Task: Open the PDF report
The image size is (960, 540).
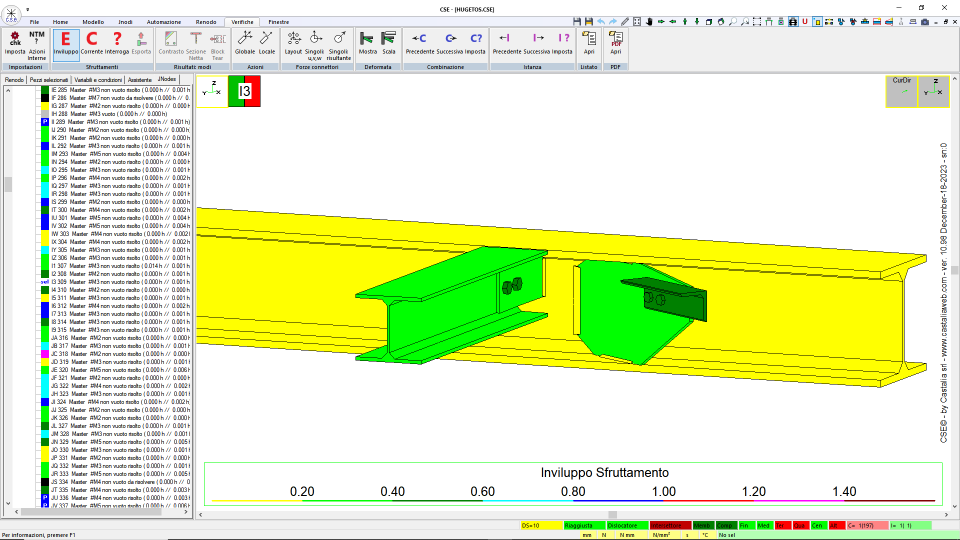Action: click(615, 43)
